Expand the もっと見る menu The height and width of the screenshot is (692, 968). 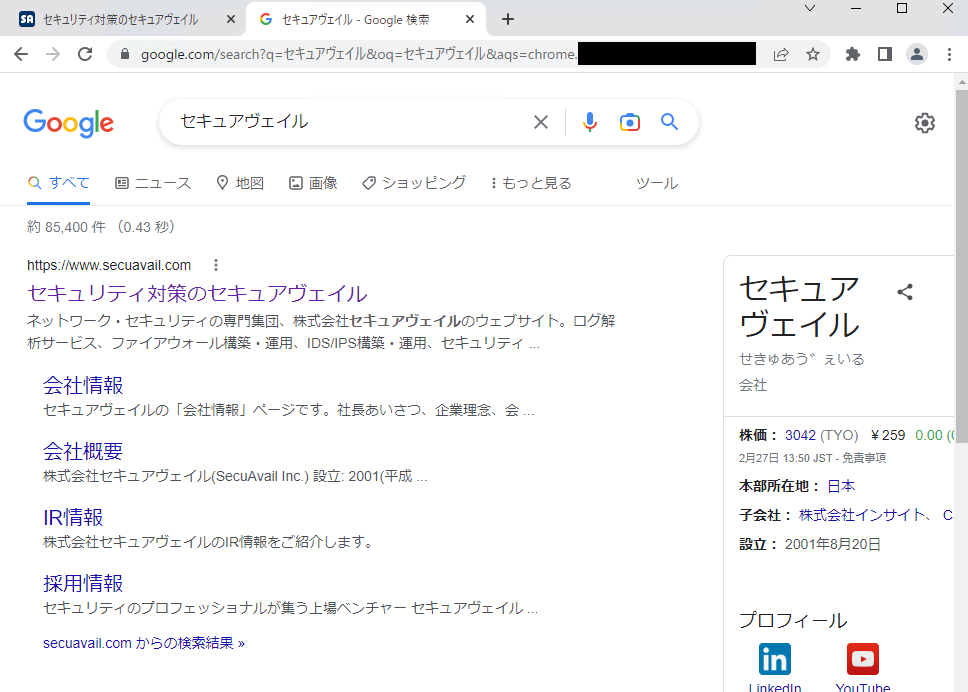[x=531, y=183]
